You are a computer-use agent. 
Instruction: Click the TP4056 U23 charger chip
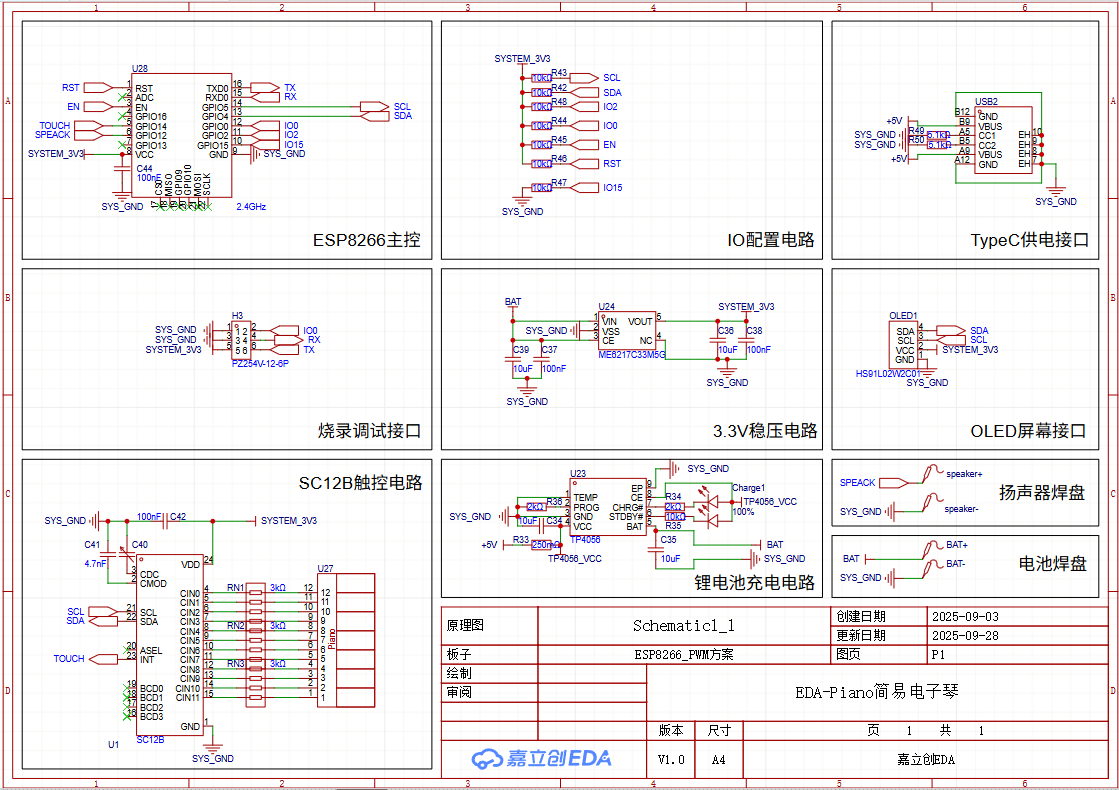pos(608,507)
